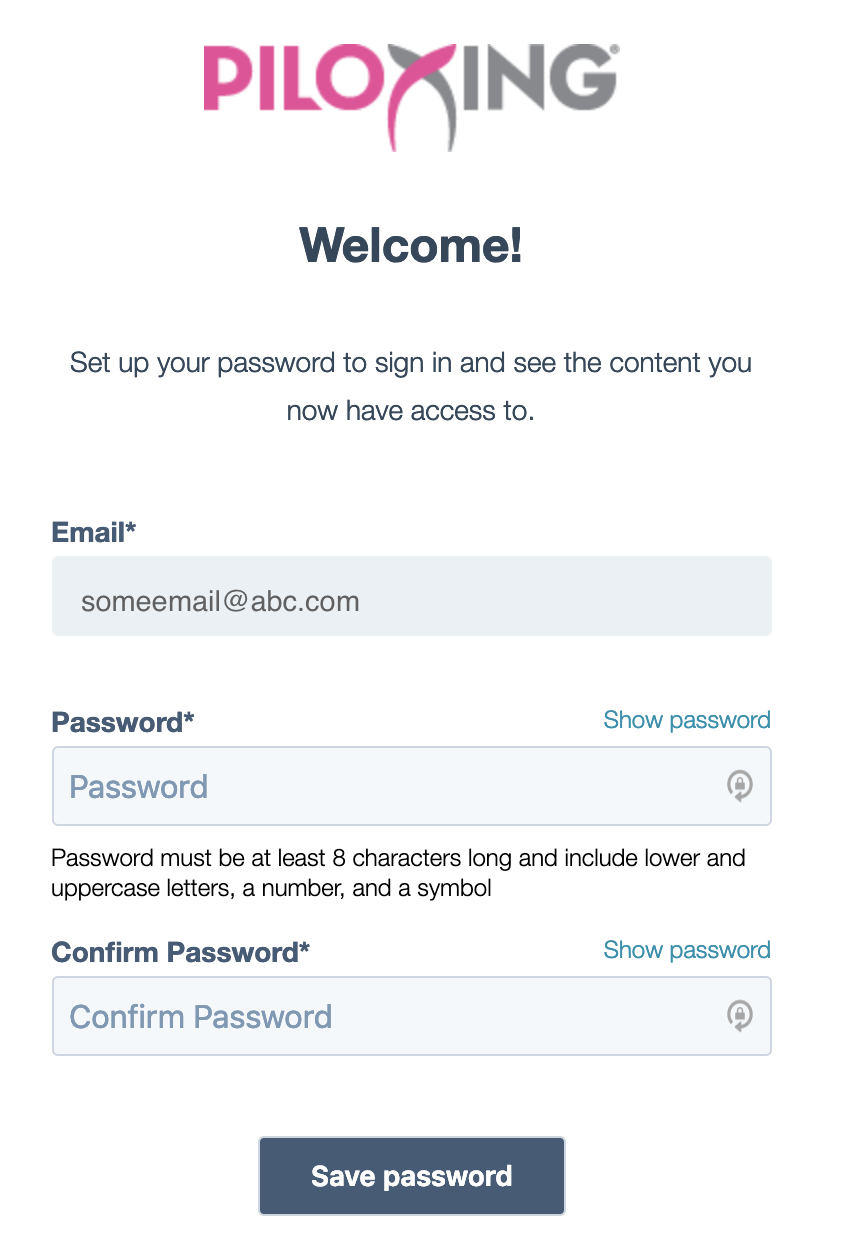Click the required asterisk beside Email

pos(130,530)
